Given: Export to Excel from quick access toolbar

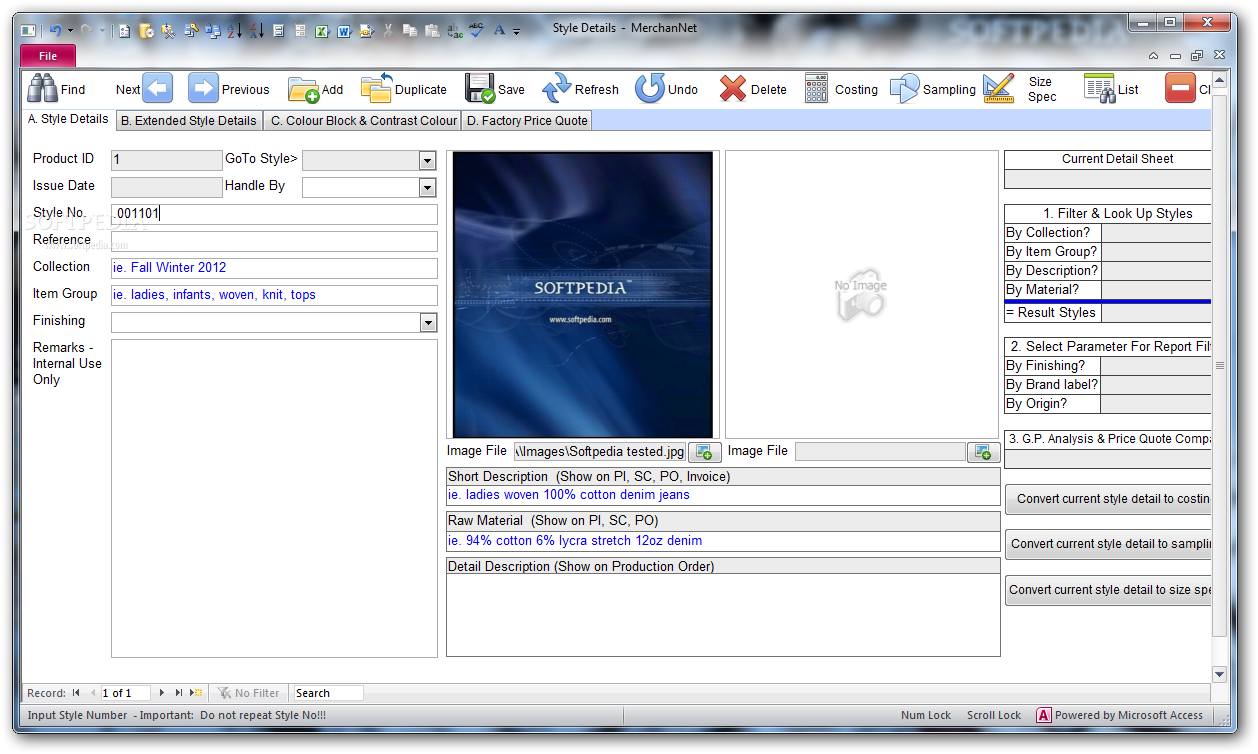Looking at the screenshot, I should 322,31.
